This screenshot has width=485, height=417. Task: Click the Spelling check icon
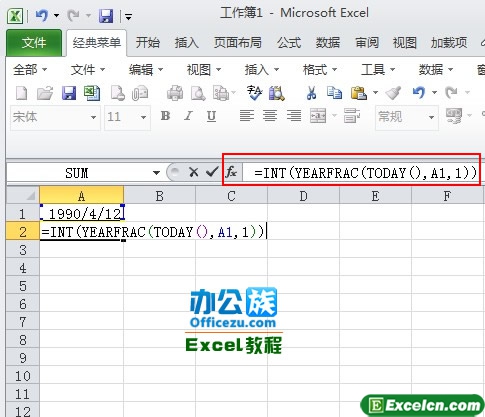click(254, 93)
